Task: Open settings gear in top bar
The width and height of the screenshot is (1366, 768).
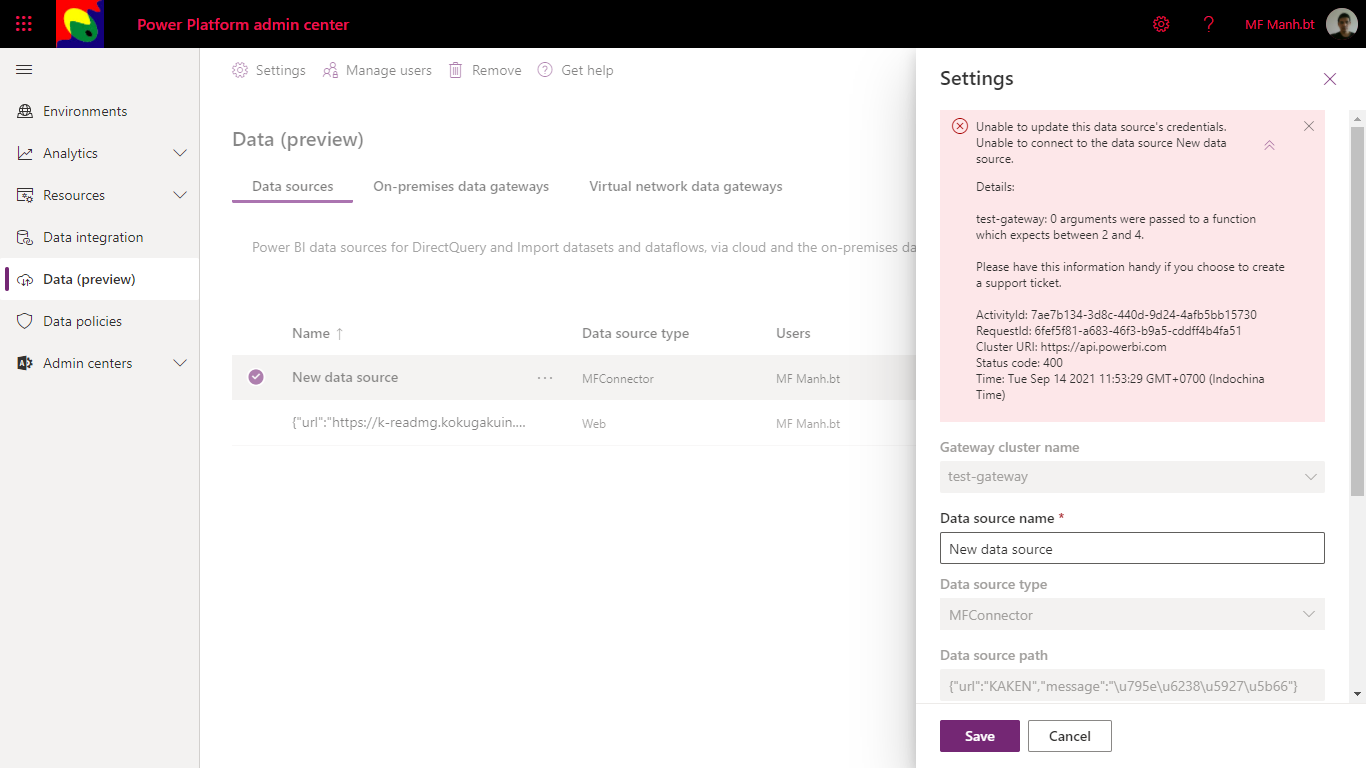Action: (x=1161, y=24)
